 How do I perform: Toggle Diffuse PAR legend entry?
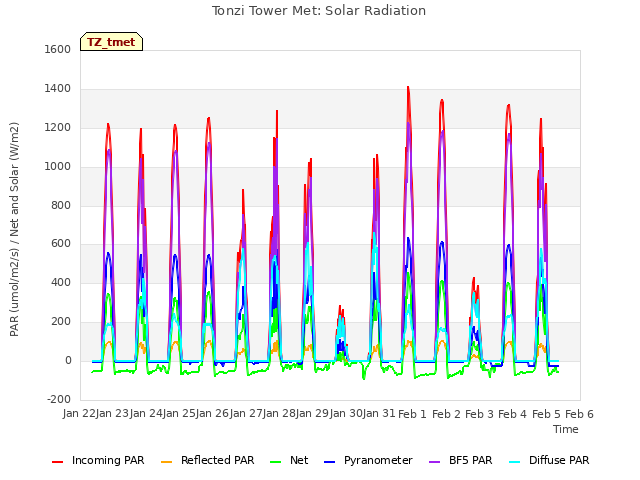click(549, 460)
